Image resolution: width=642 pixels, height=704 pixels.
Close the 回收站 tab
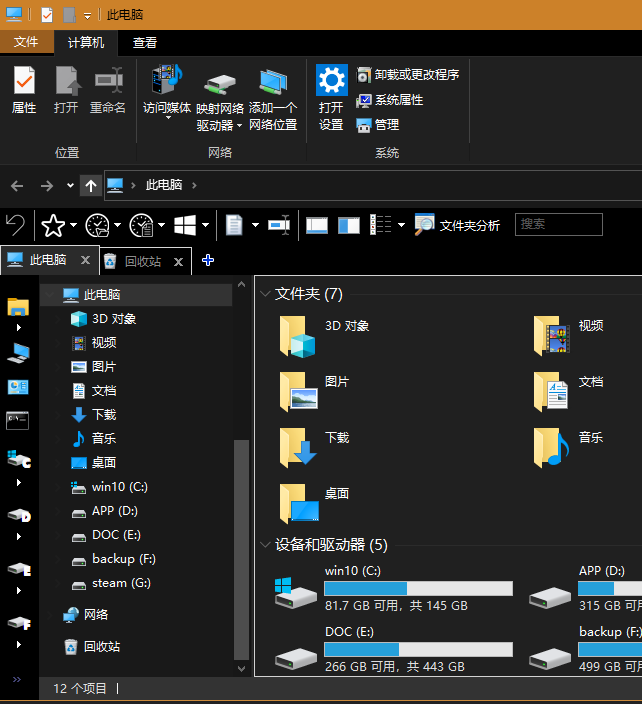pyautogui.click(x=179, y=261)
